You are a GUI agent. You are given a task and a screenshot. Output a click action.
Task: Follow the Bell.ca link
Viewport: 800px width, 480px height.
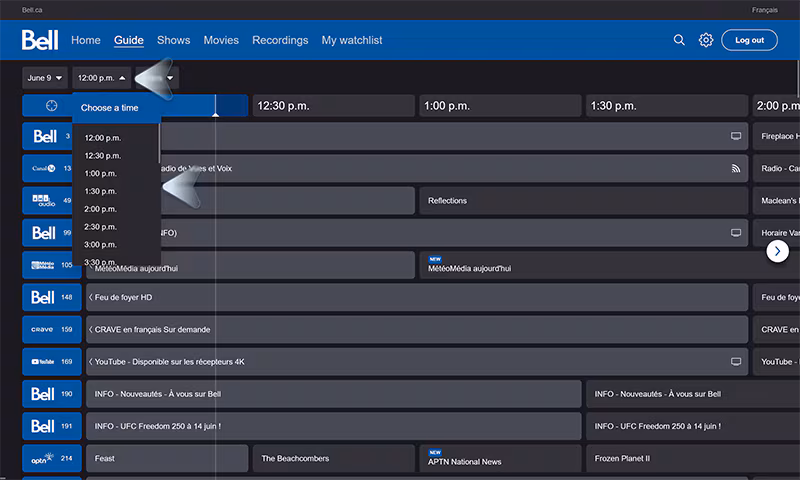tap(32, 10)
